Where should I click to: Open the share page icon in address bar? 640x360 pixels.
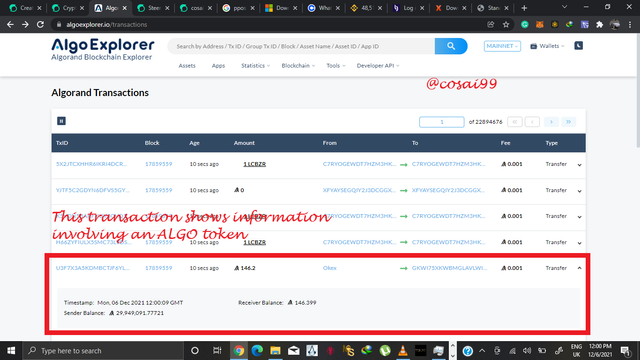point(491,24)
